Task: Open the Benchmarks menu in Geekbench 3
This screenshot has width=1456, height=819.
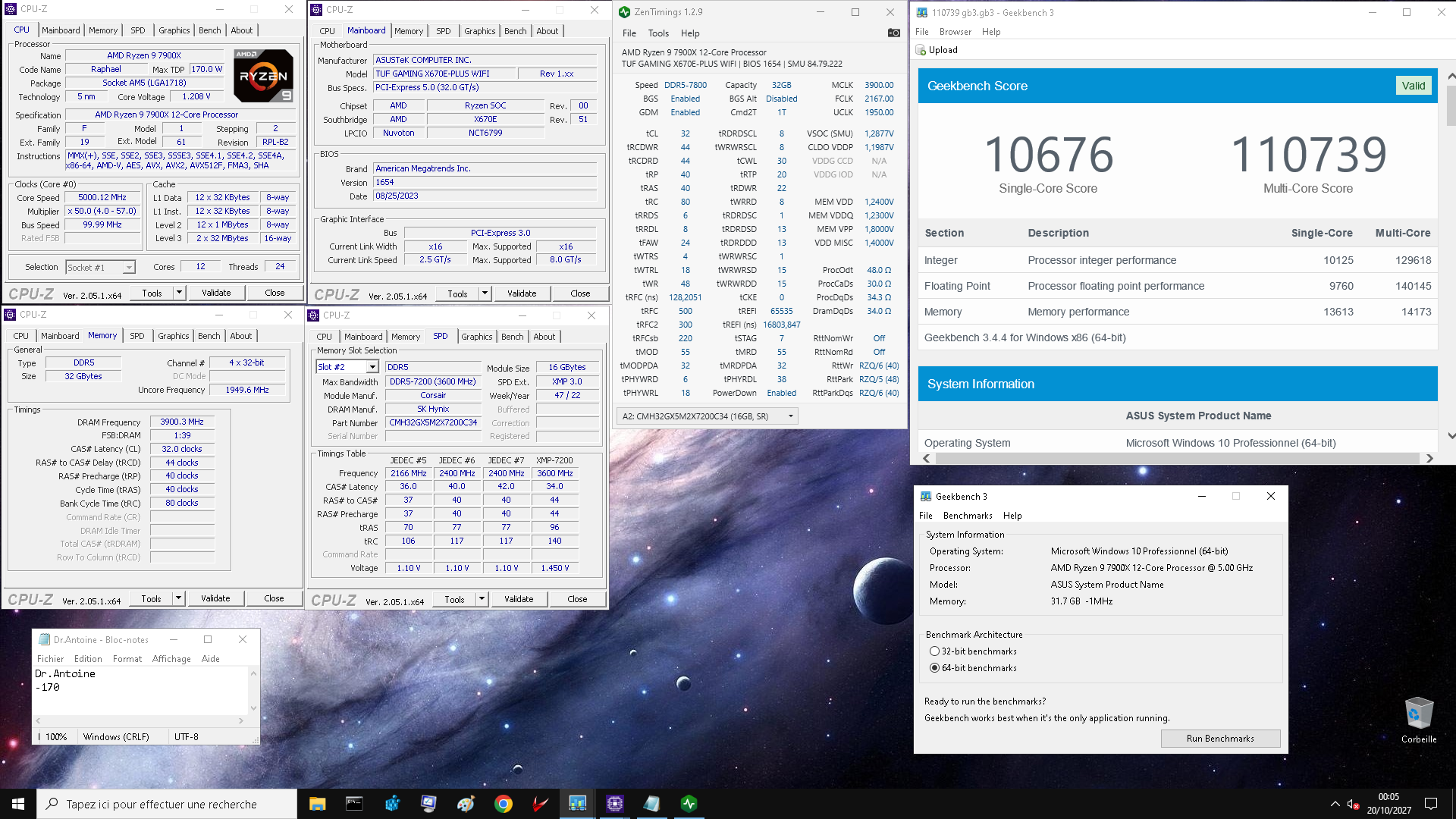Action: [x=968, y=516]
